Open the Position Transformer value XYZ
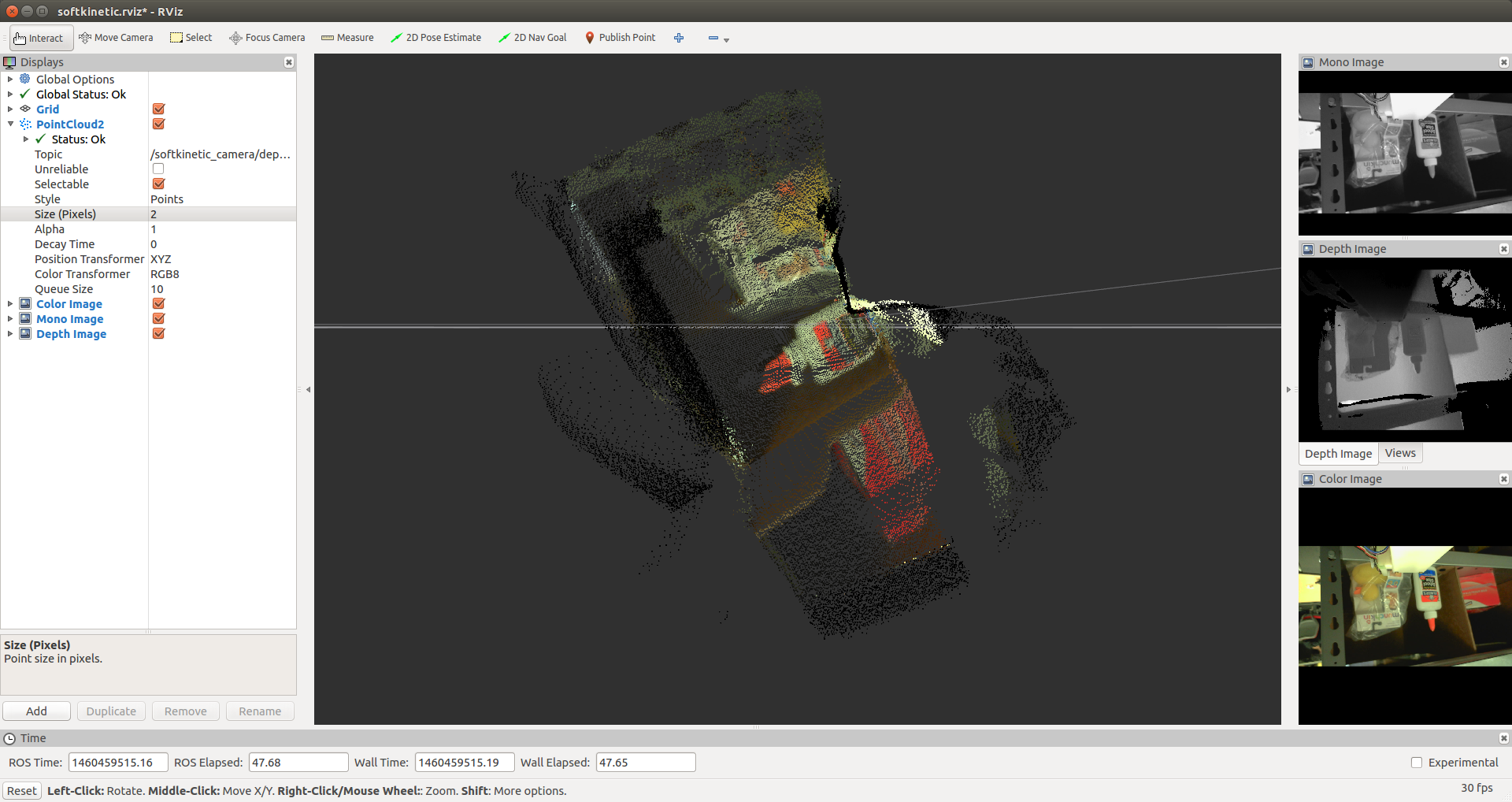Screen dimensions: 1512x802 (221, 258)
